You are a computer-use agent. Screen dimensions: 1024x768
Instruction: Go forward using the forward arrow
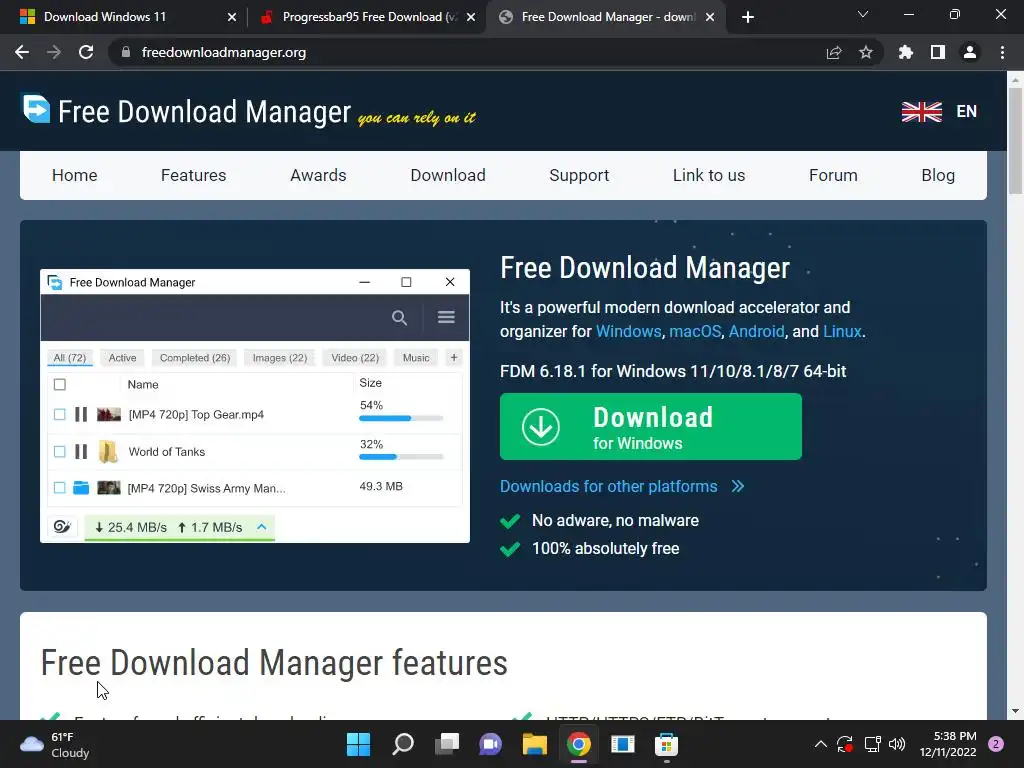click(54, 52)
